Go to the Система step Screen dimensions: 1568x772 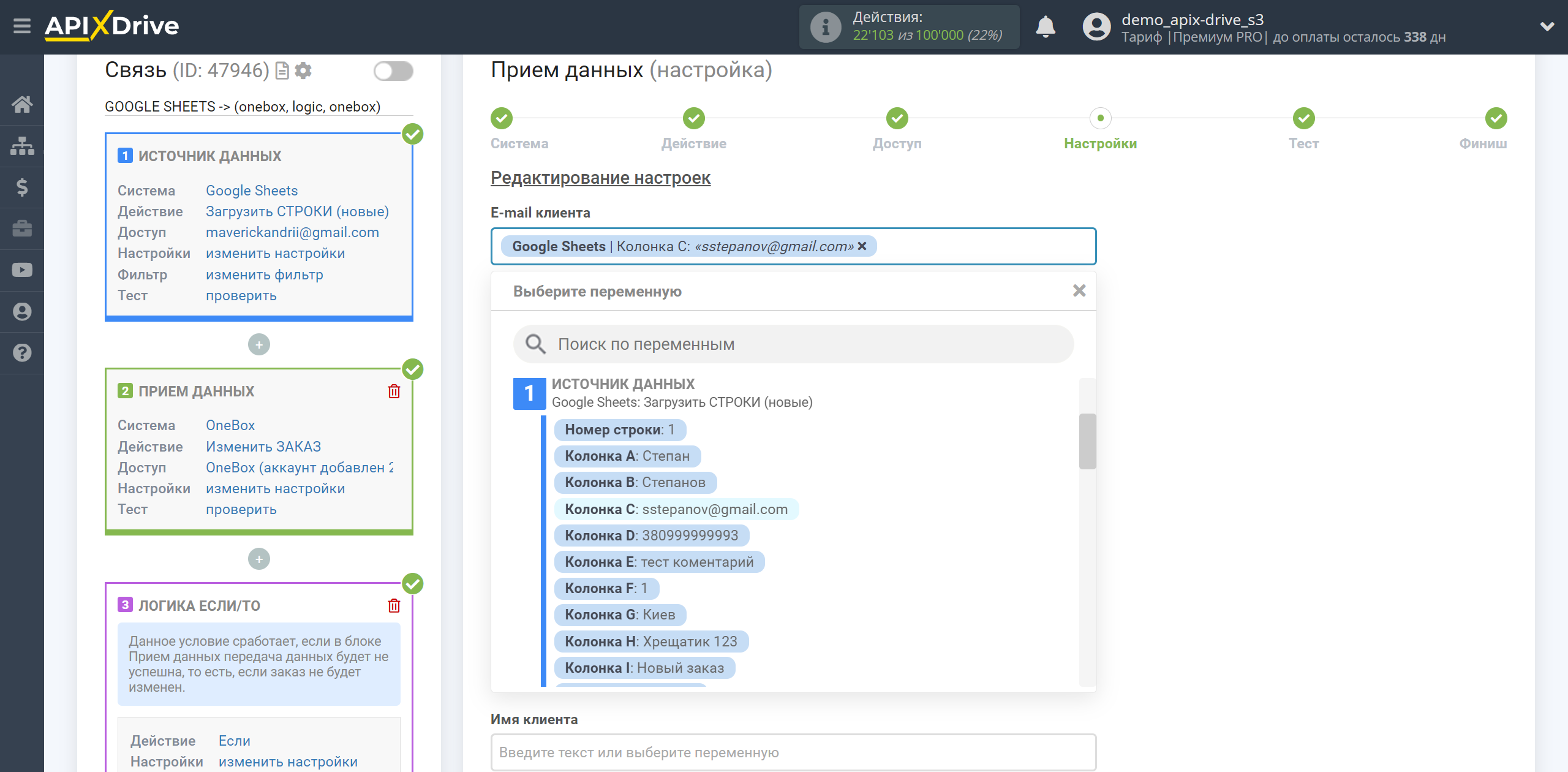[502, 118]
